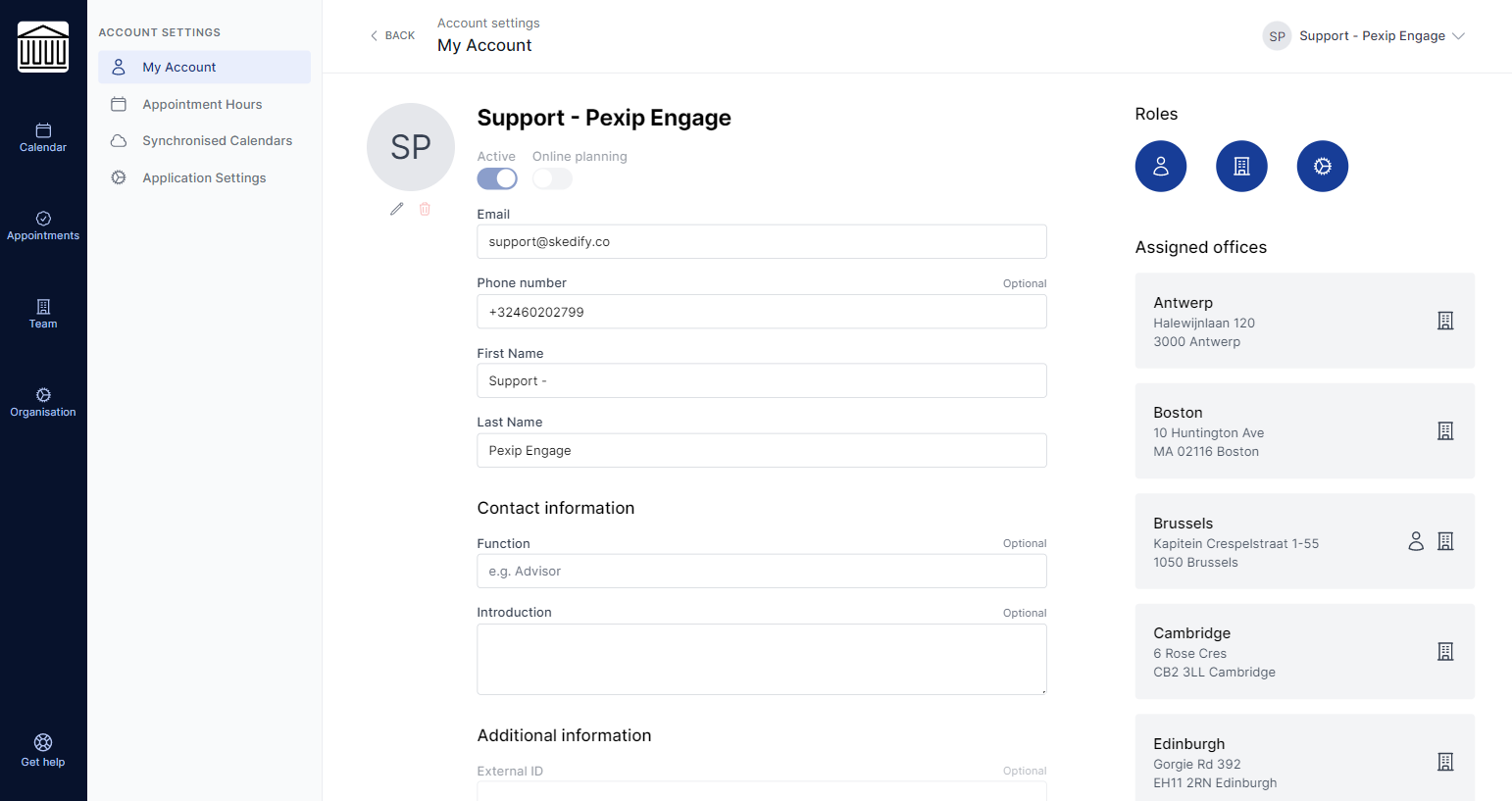This screenshot has width=1512, height=801.
Task: Click the BACK link above My Account
Action: (x=392, y=35)
